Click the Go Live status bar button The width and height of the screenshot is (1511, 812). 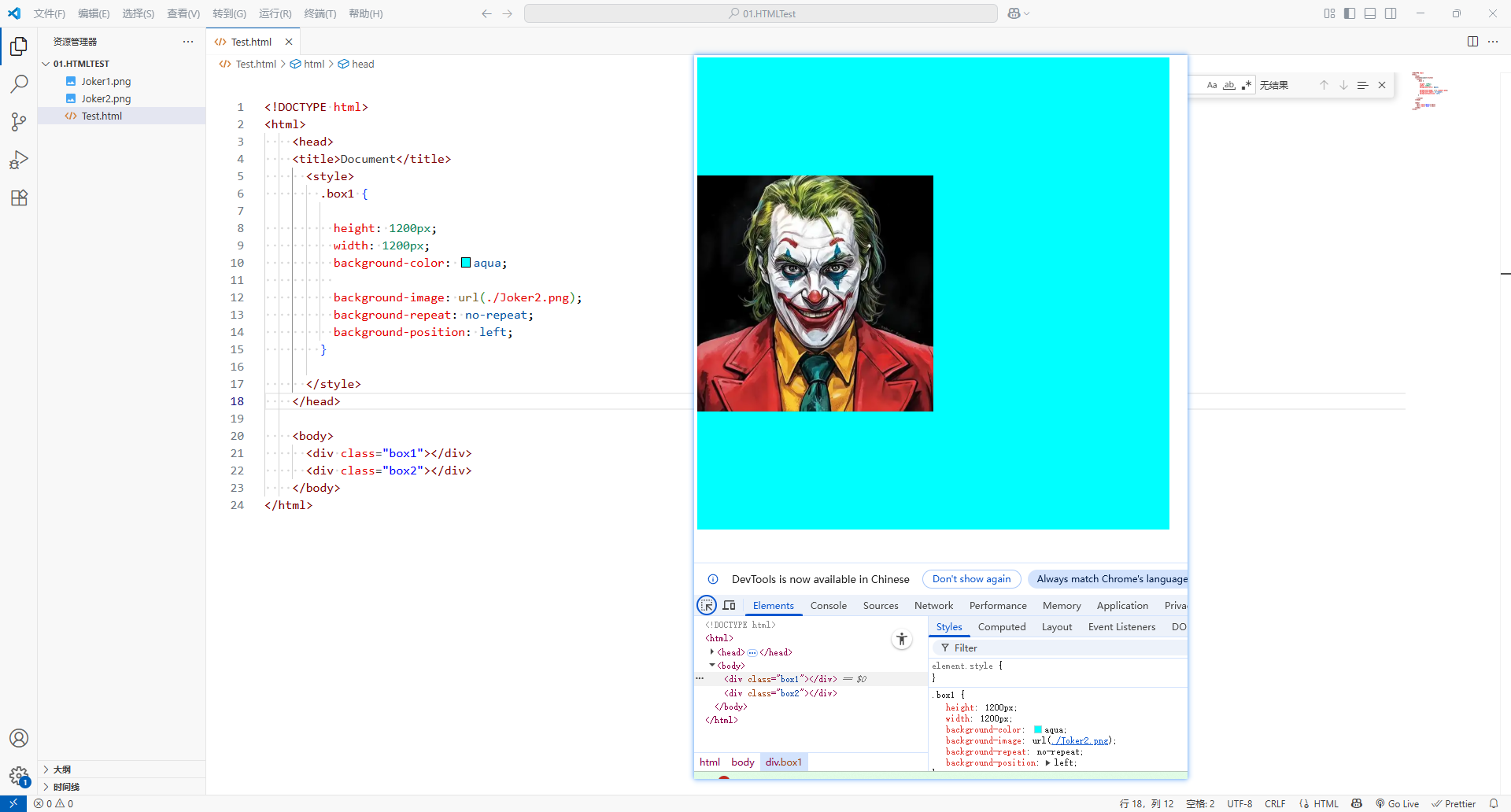tap(1397, 803)
